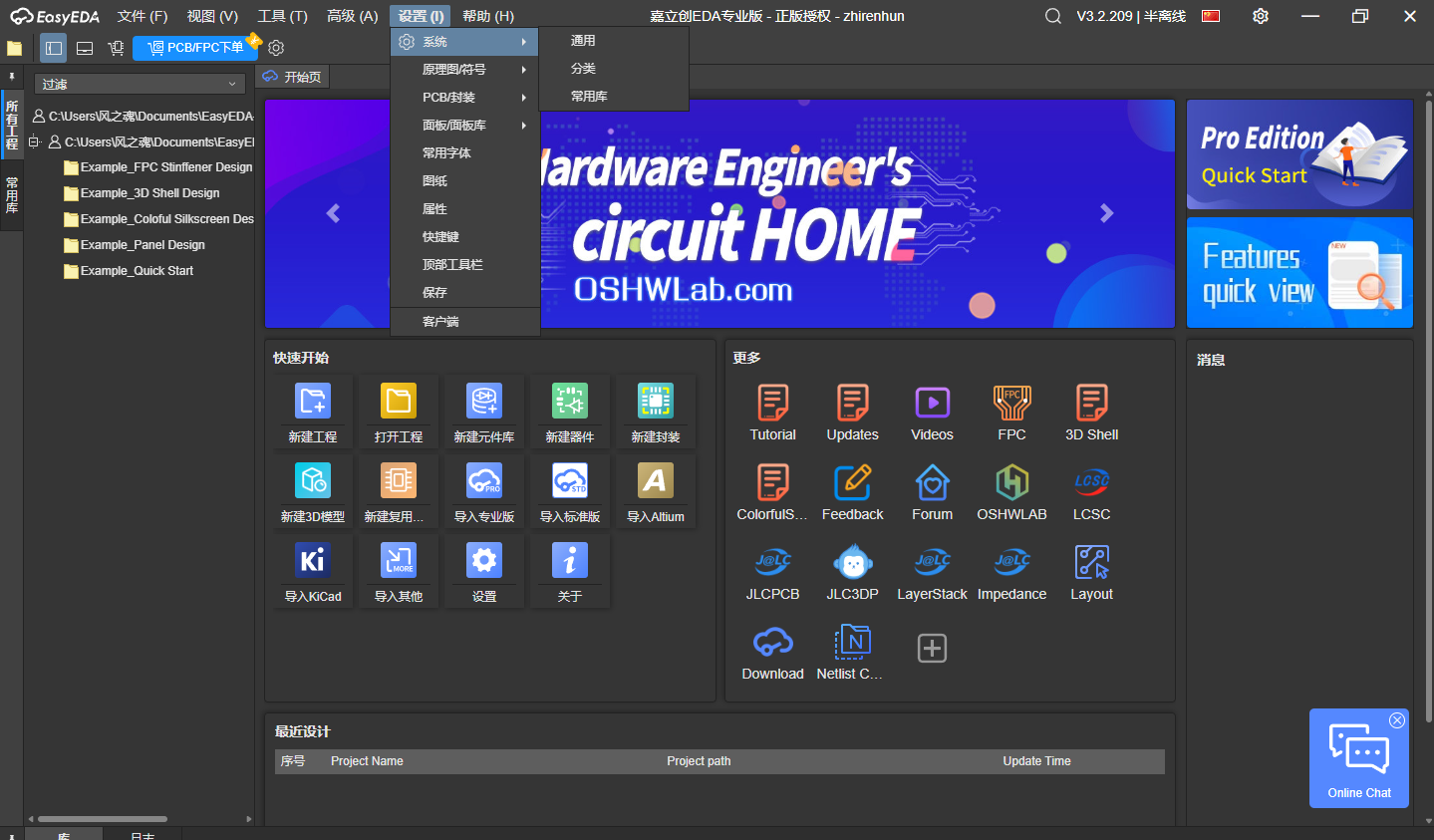1434x840 pixels.
Task: Click the 新建器件 new device icon
Action: (570, 401)
